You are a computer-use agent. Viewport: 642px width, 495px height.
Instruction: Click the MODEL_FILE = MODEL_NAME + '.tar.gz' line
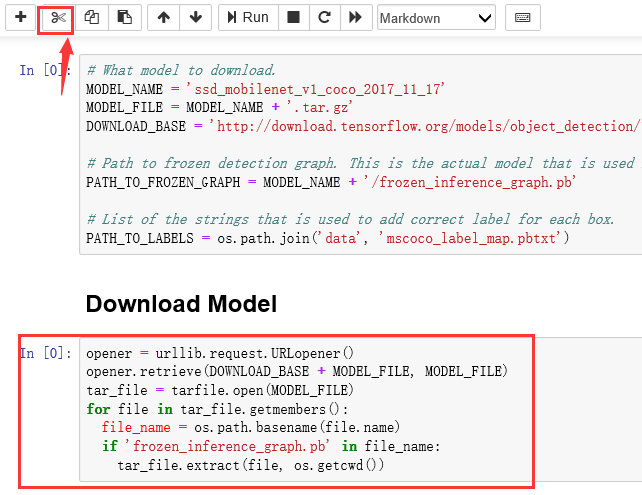click(219, 107)
